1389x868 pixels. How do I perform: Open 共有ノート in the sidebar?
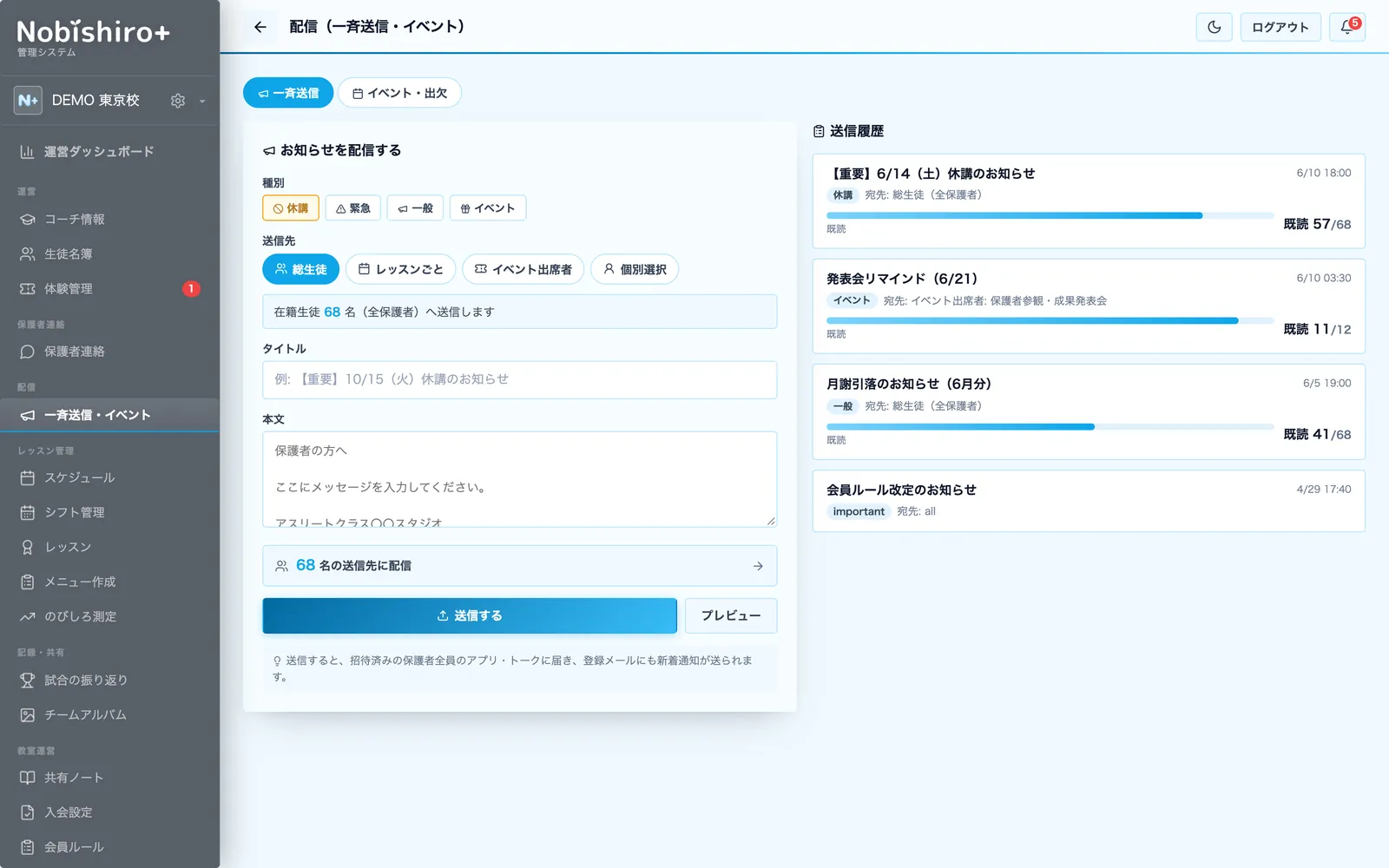109,778
